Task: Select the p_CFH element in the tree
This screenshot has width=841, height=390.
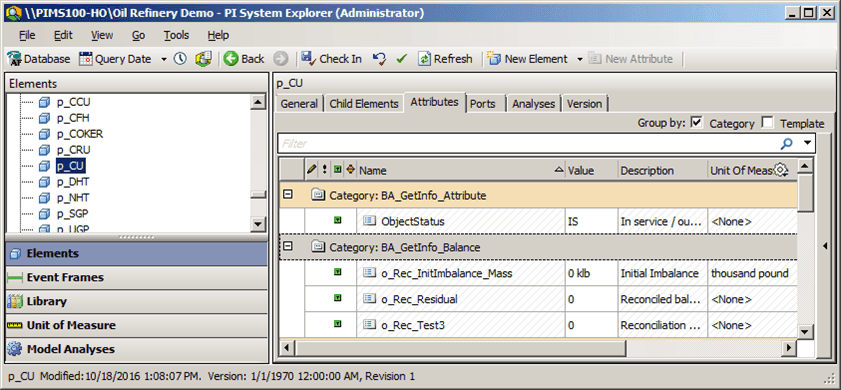Action: click(x=72, y=118)
